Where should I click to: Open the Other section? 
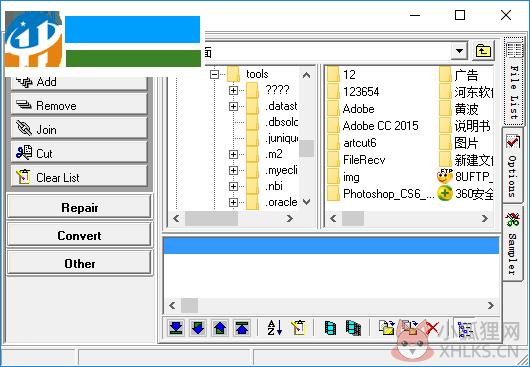(x=79, y=263)
